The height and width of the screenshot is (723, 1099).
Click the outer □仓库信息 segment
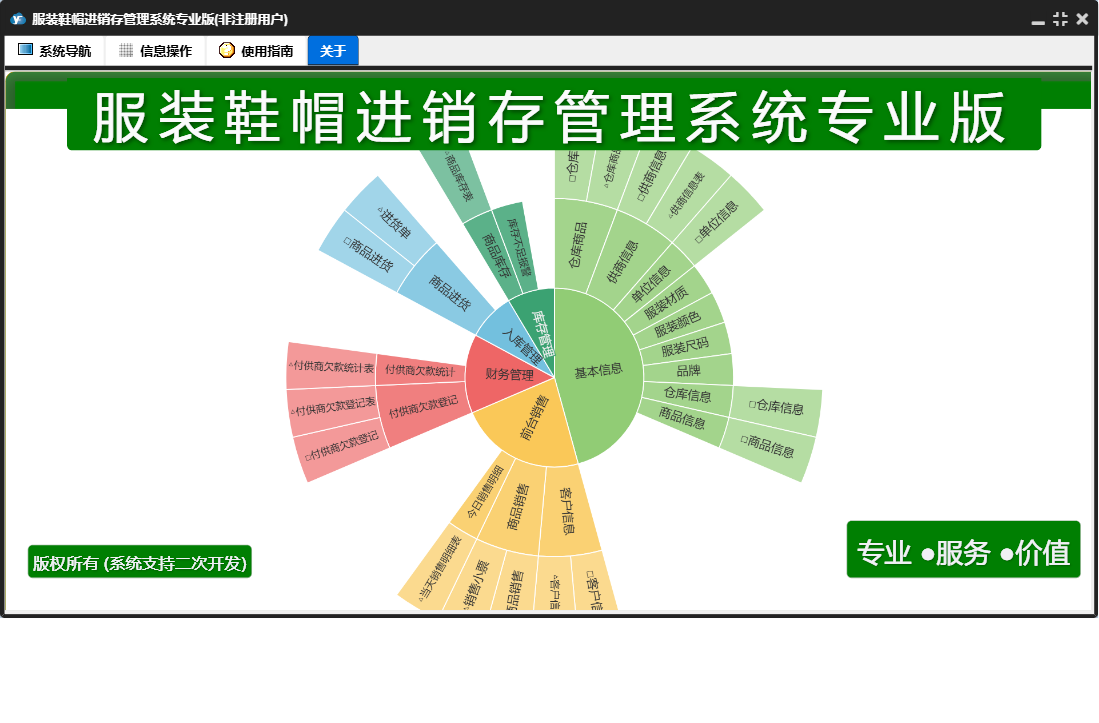pos(776,406)
